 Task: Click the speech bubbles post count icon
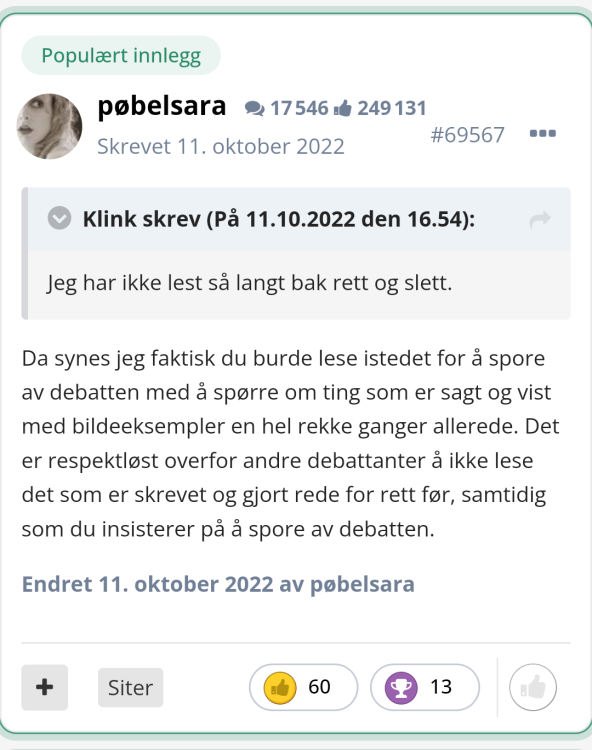click(x=254, y=109)
